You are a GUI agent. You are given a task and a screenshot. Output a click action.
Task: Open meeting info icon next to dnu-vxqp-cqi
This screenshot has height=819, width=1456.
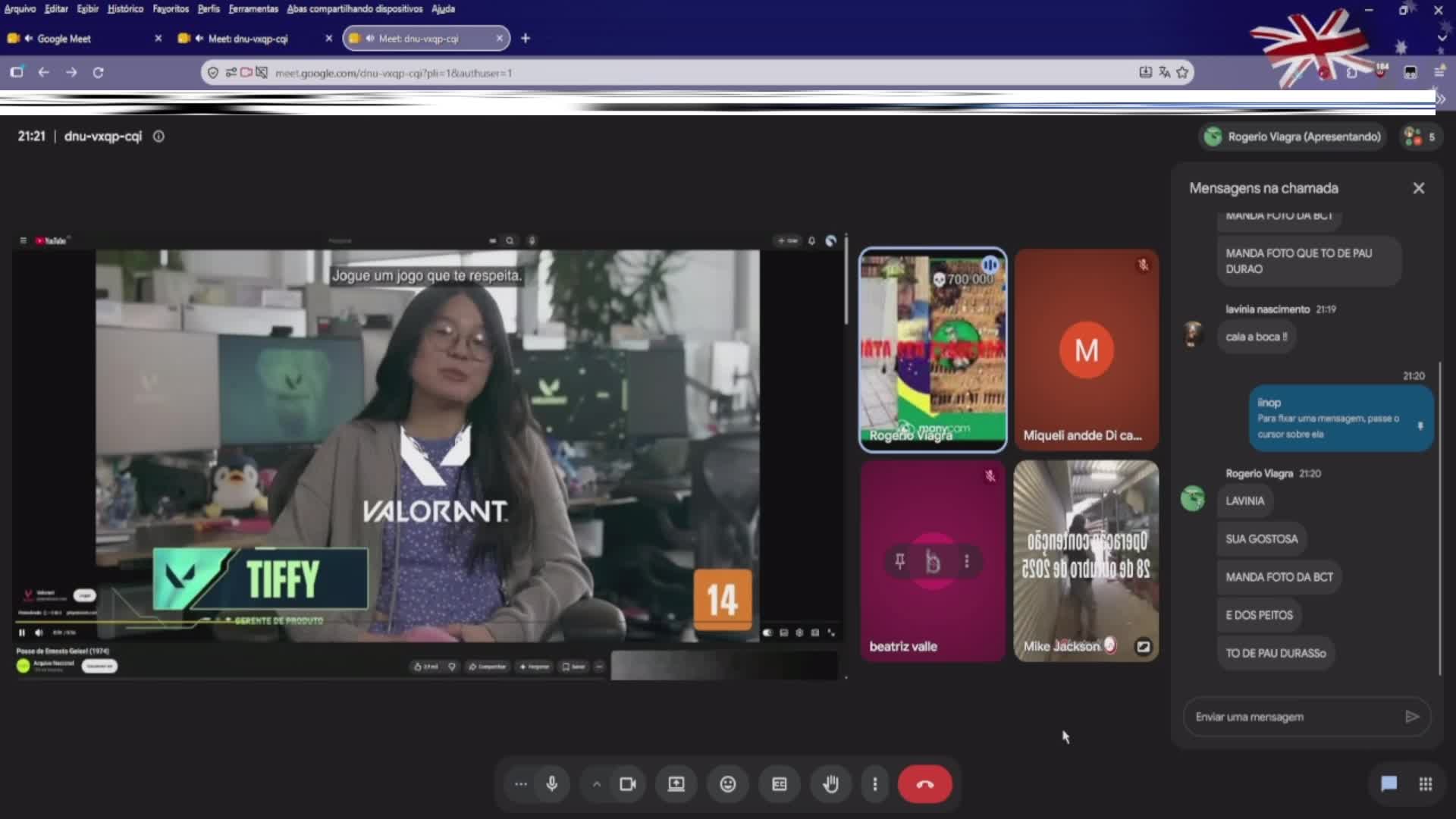point(158,136)
